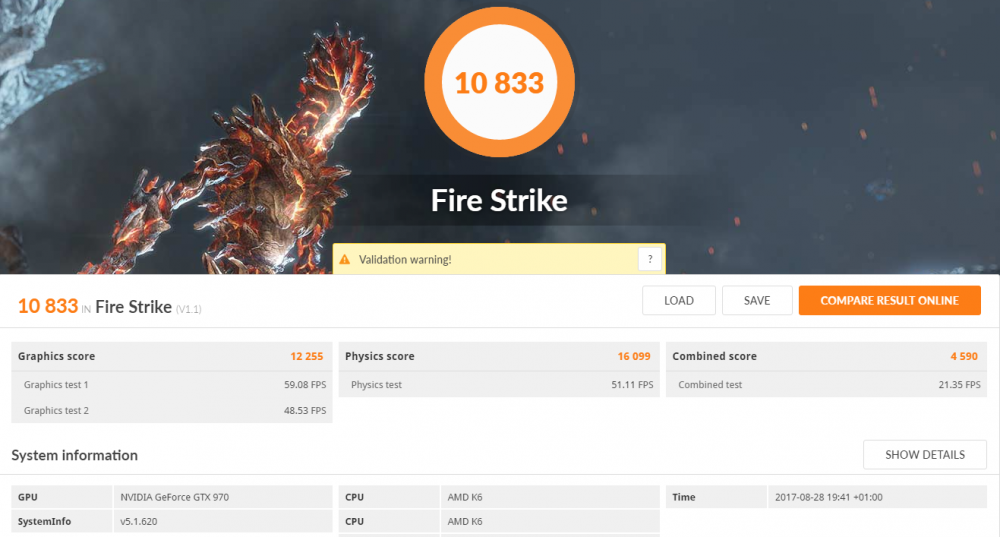The width and height of the screenshot is (1000, 537).
Task: Click the 16 099 physics score value
Action: click(634, 357)
